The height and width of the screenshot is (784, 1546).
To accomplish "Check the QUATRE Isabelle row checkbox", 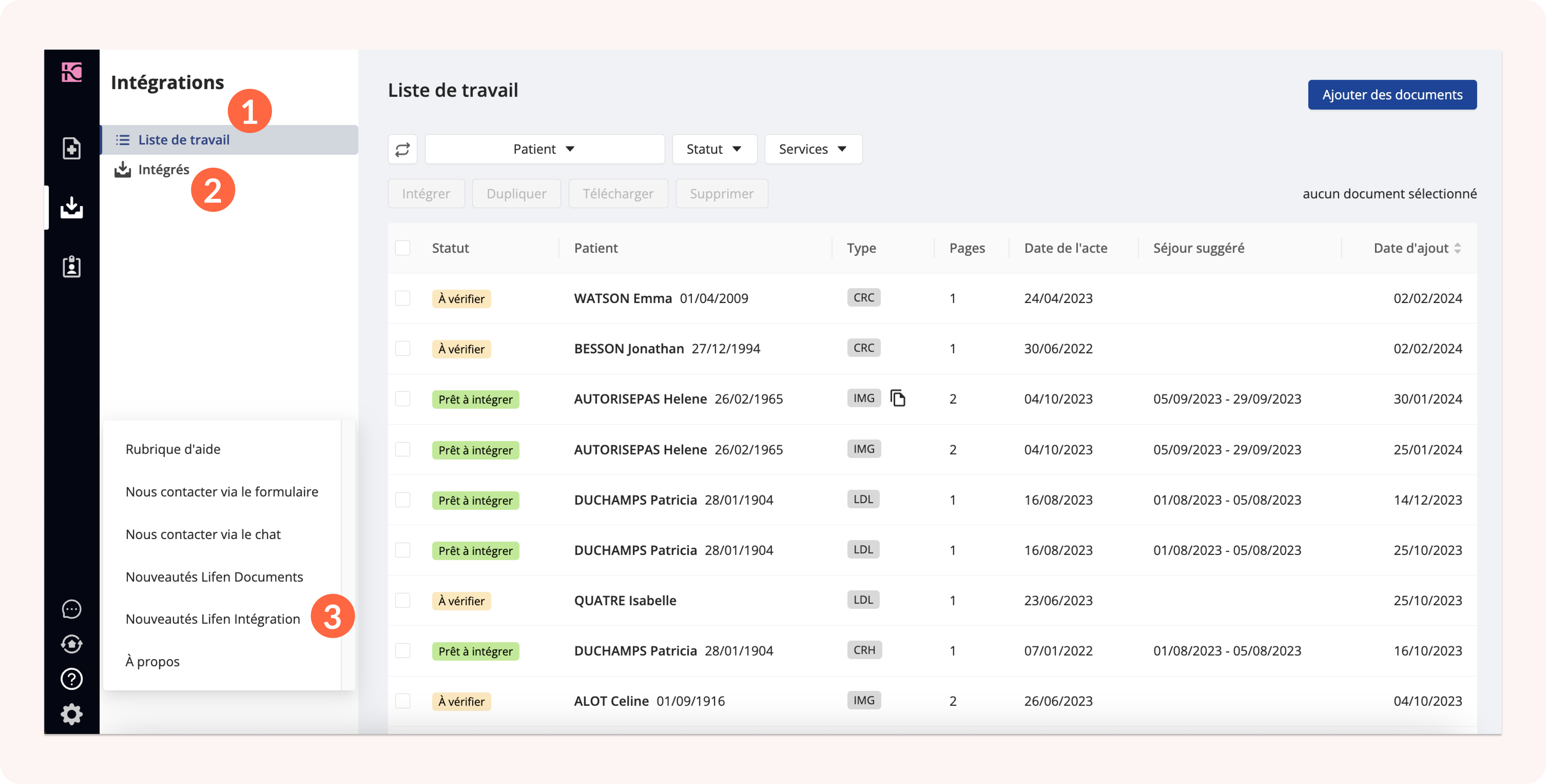I will pyautogui.click(x=402, y=601).
